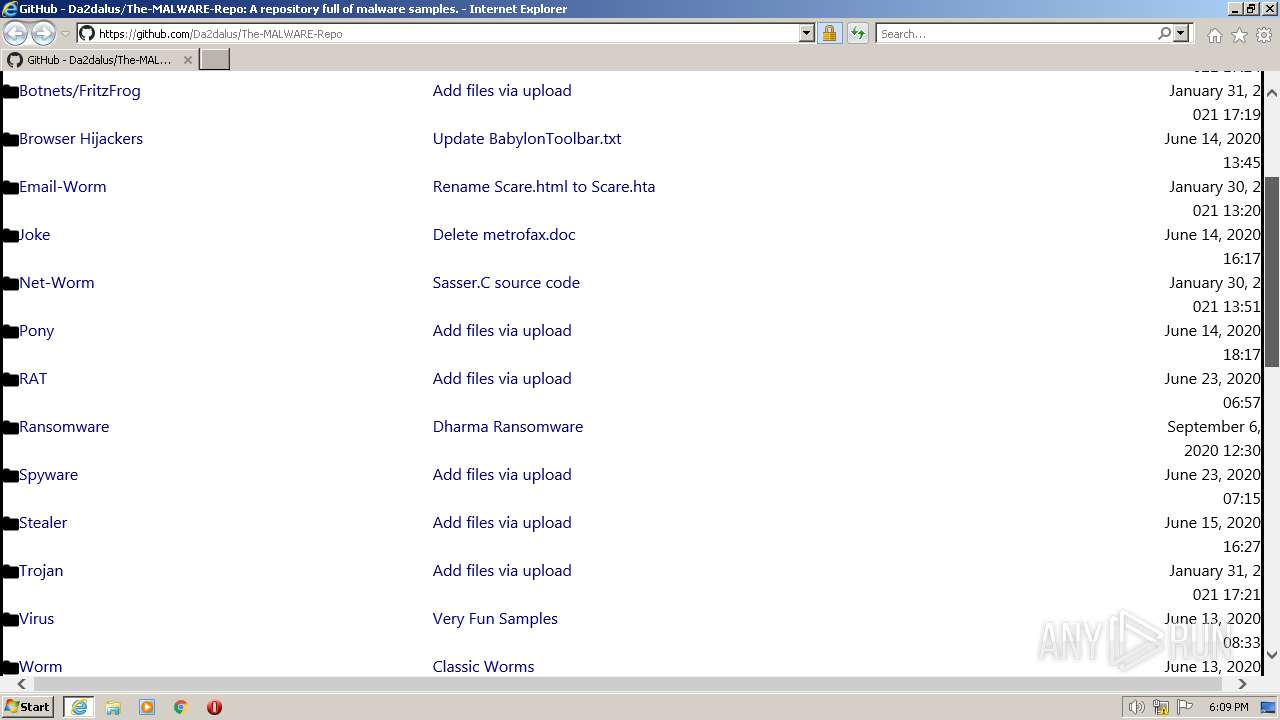
Task: Open commit 'Dharma Ransomware'
Action: click(x=508, y=426)
